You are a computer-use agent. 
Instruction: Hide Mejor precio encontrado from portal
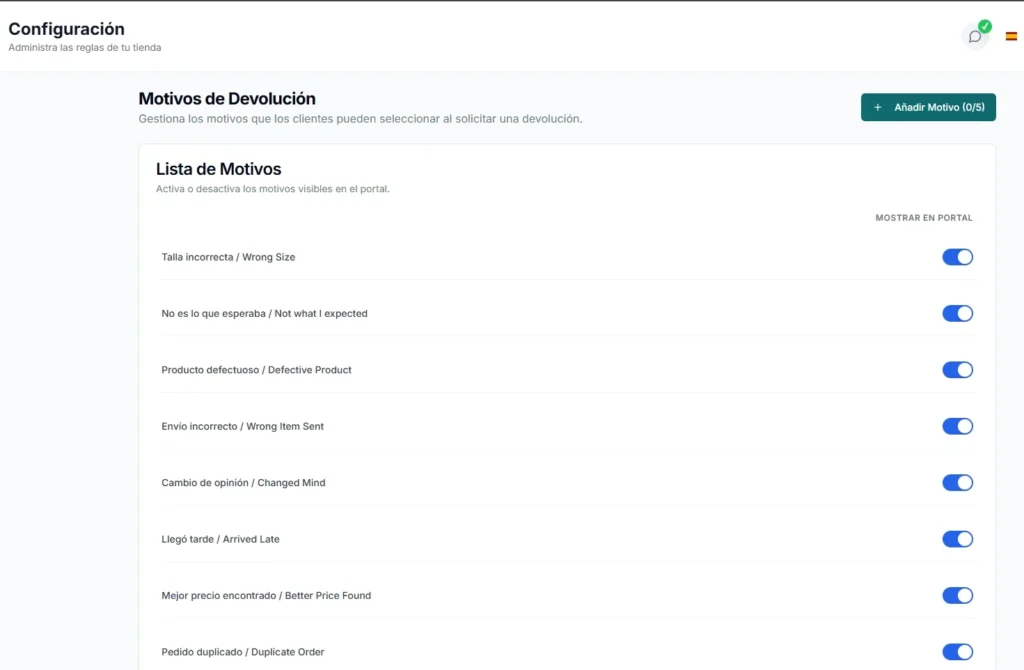[x=957, y=596]
